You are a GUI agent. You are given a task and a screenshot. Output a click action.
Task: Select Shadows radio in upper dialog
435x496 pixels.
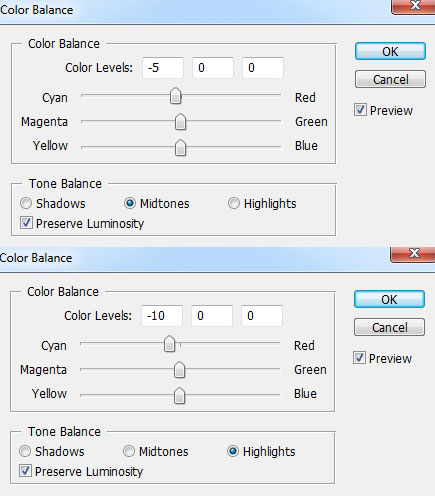point(26,203)
